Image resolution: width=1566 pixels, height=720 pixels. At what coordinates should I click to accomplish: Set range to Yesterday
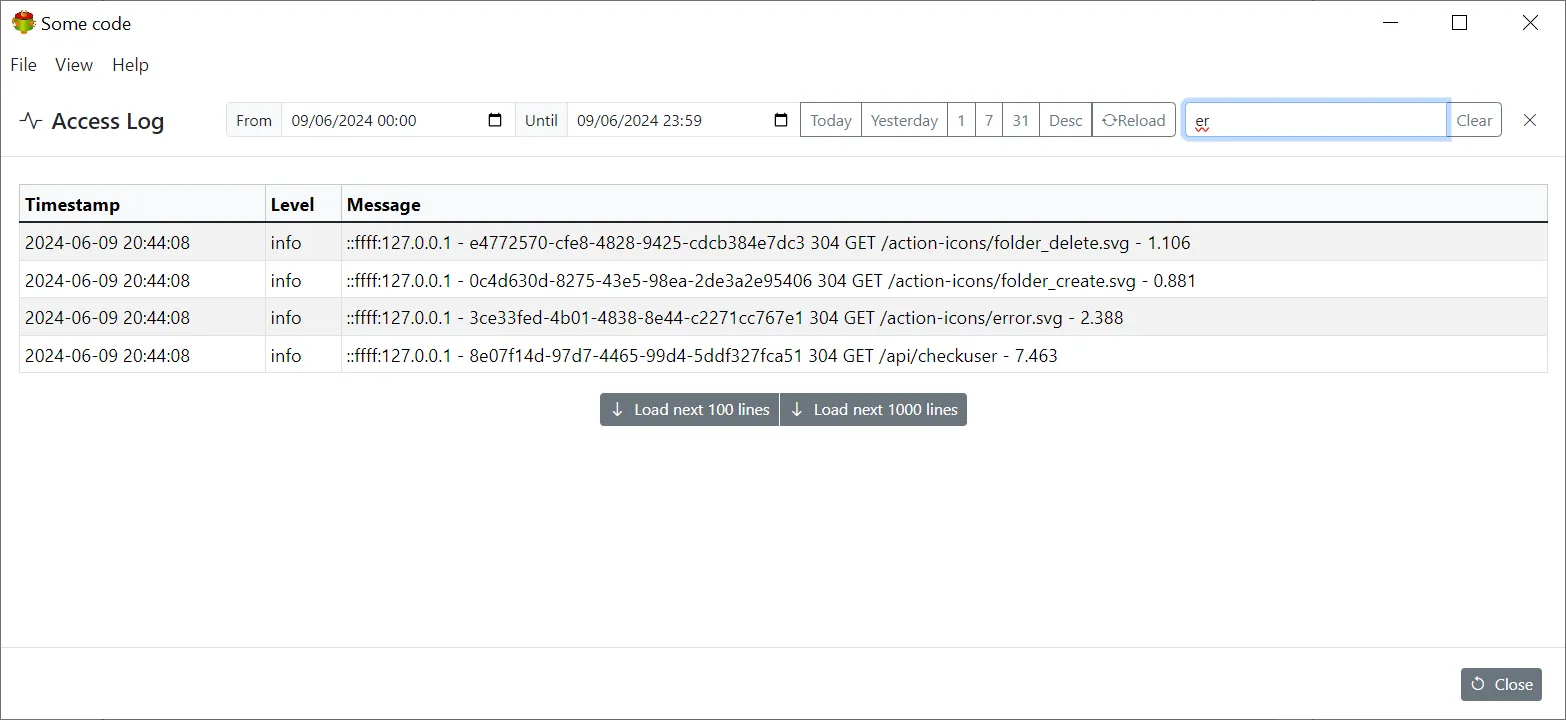(903, 119)
